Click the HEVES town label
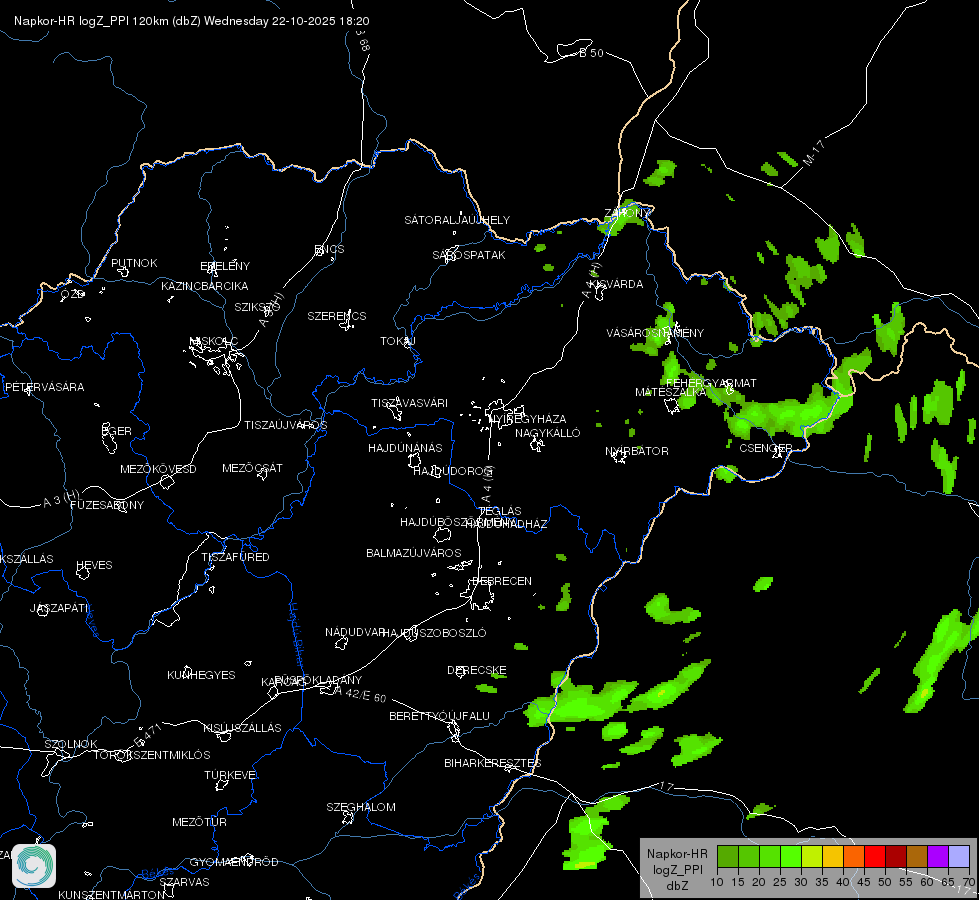Viewport: 979px width, 900px height. pos(94,565)
